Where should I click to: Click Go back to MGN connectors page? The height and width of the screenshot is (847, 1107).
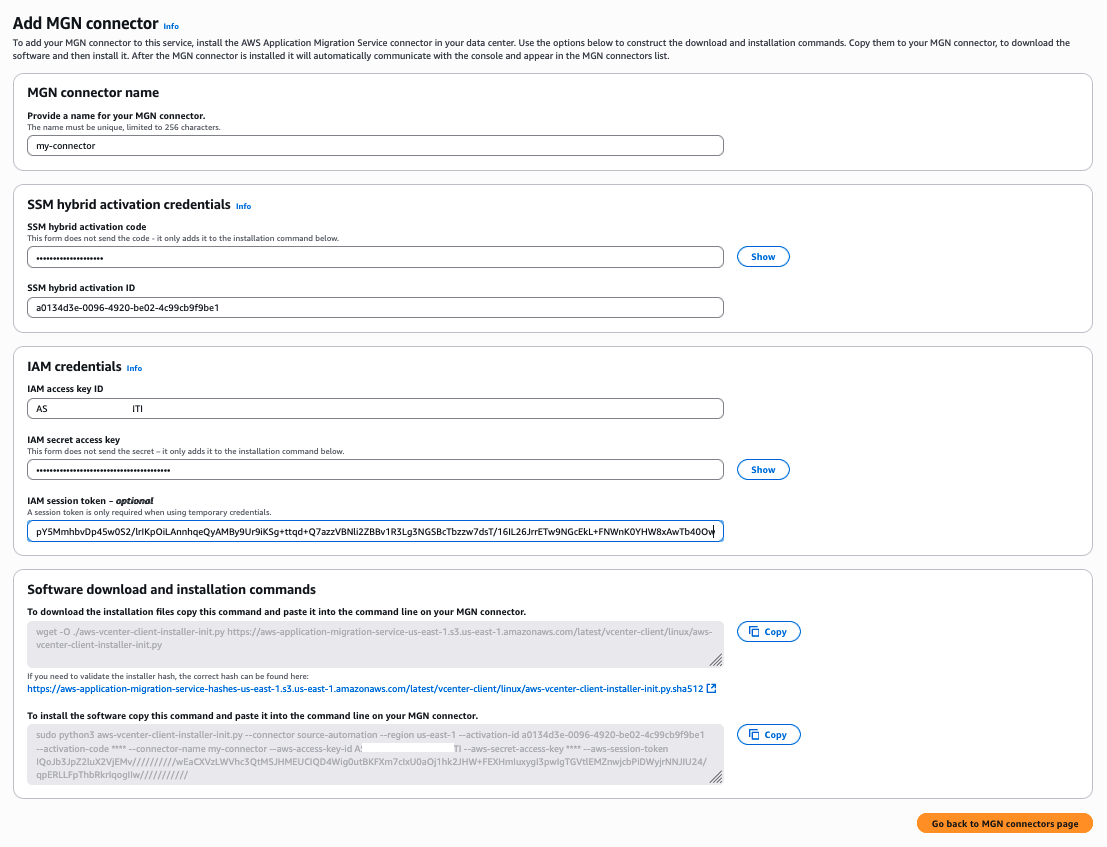click(x=1004, y=823)
